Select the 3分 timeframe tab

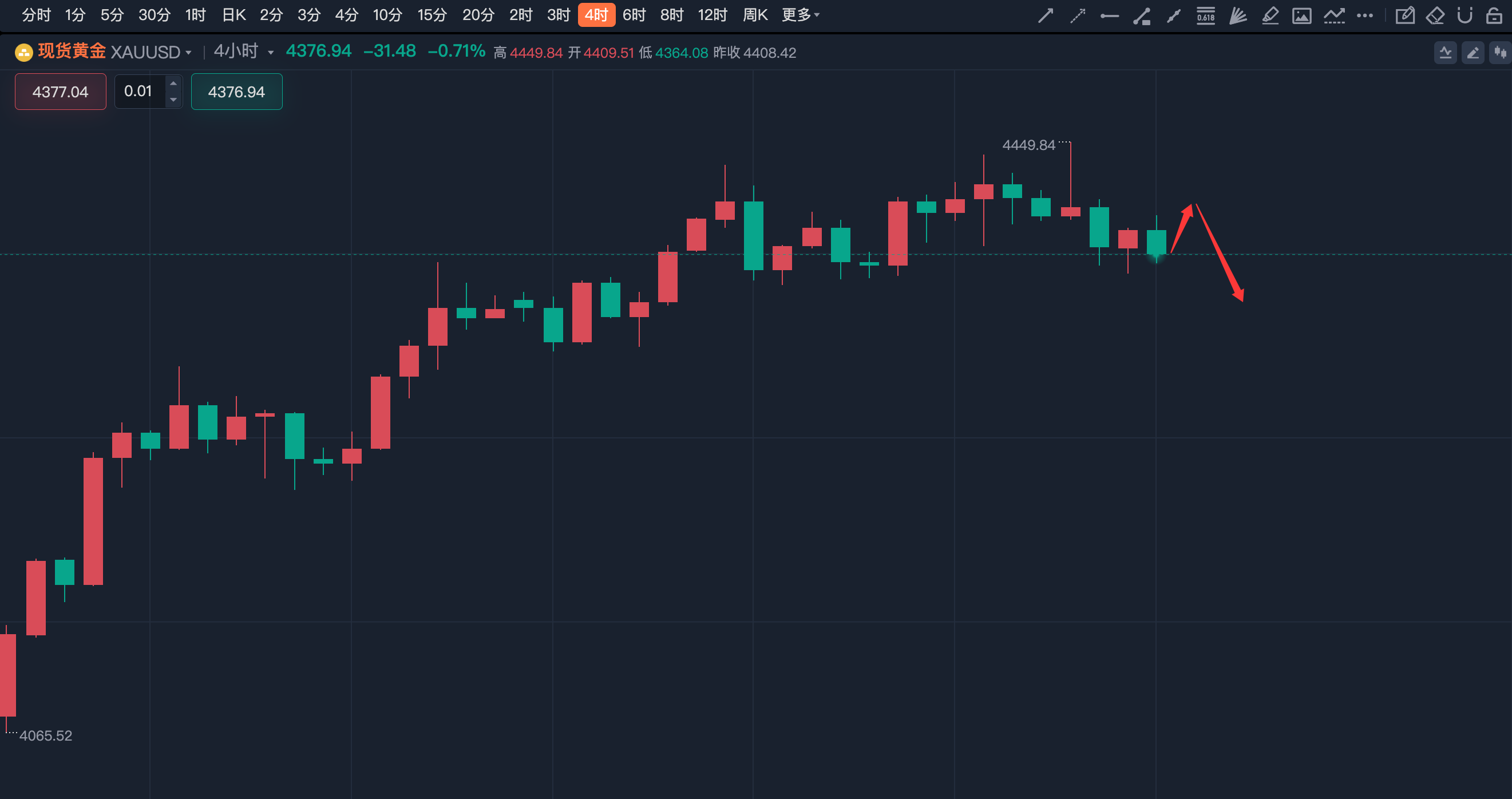pos(308,15)
